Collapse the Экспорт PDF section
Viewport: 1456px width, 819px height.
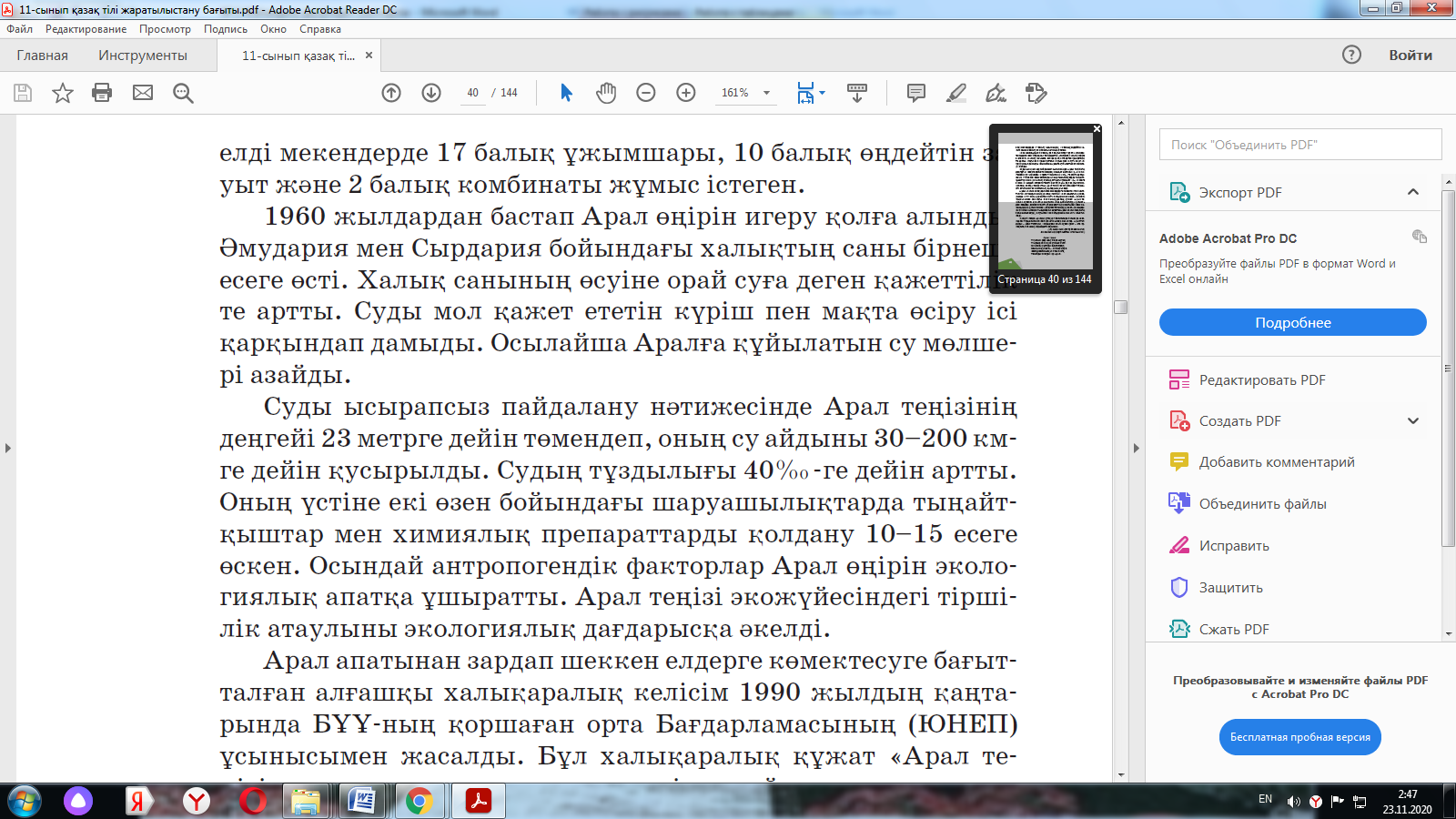pyautogui.click(x=1413, y=192)
